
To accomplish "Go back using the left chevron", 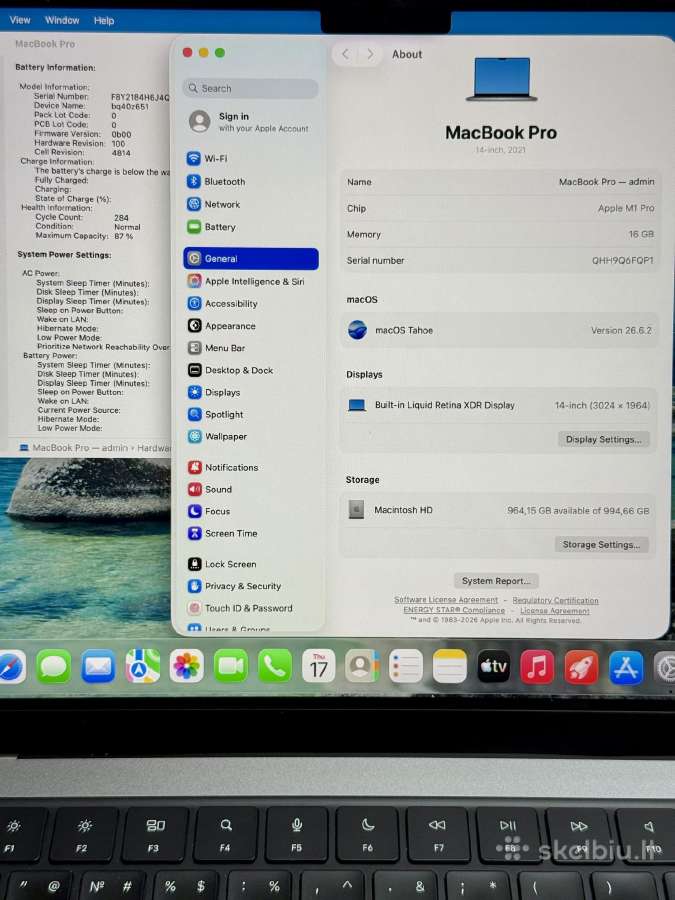I will pyautogui.click(x=345, y=54).
